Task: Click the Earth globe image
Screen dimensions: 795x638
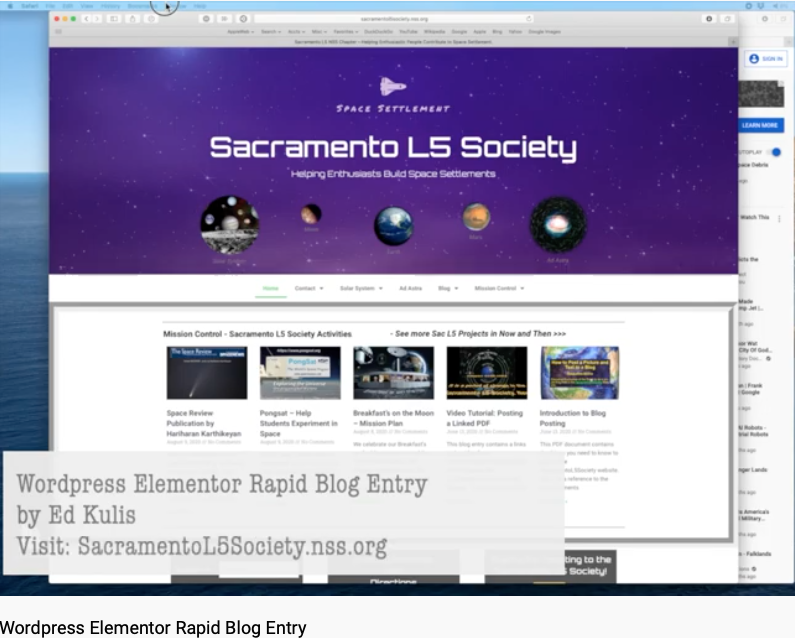Action: pos(393,226)
